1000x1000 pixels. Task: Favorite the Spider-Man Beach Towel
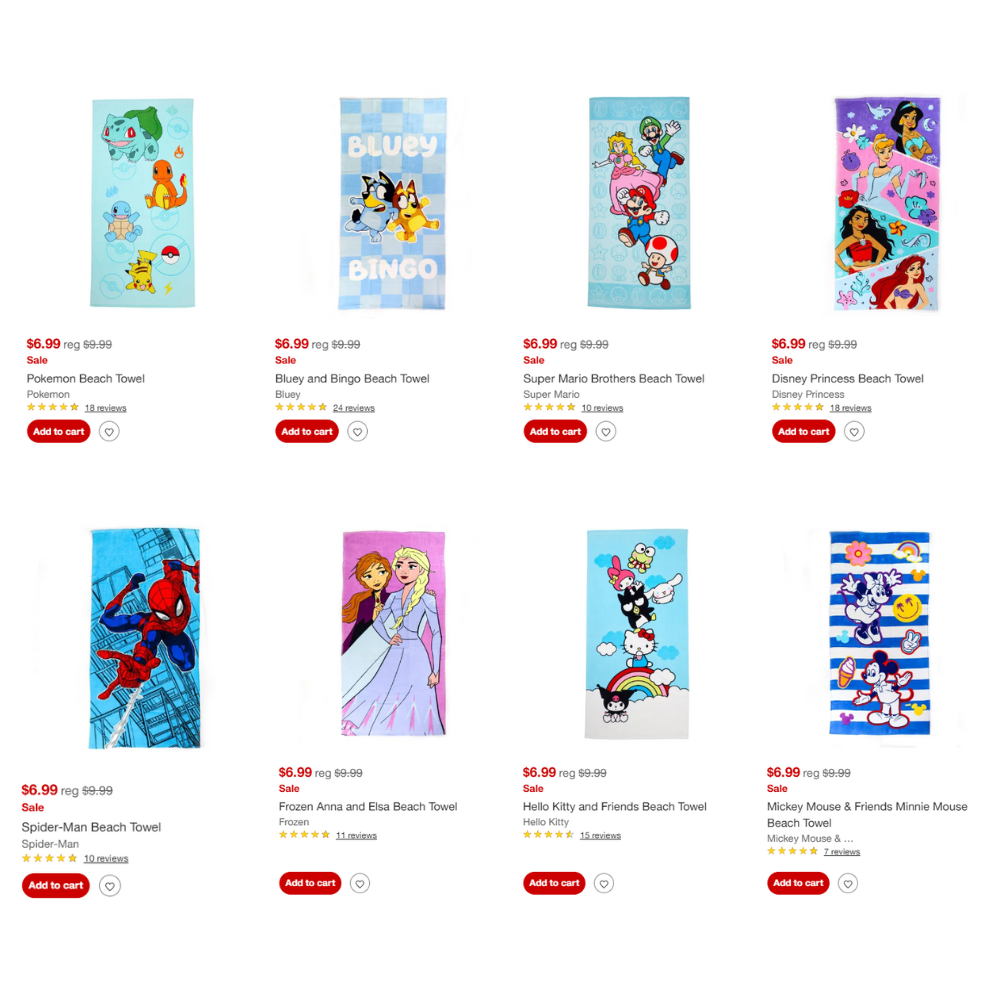(x=110, y=886)
